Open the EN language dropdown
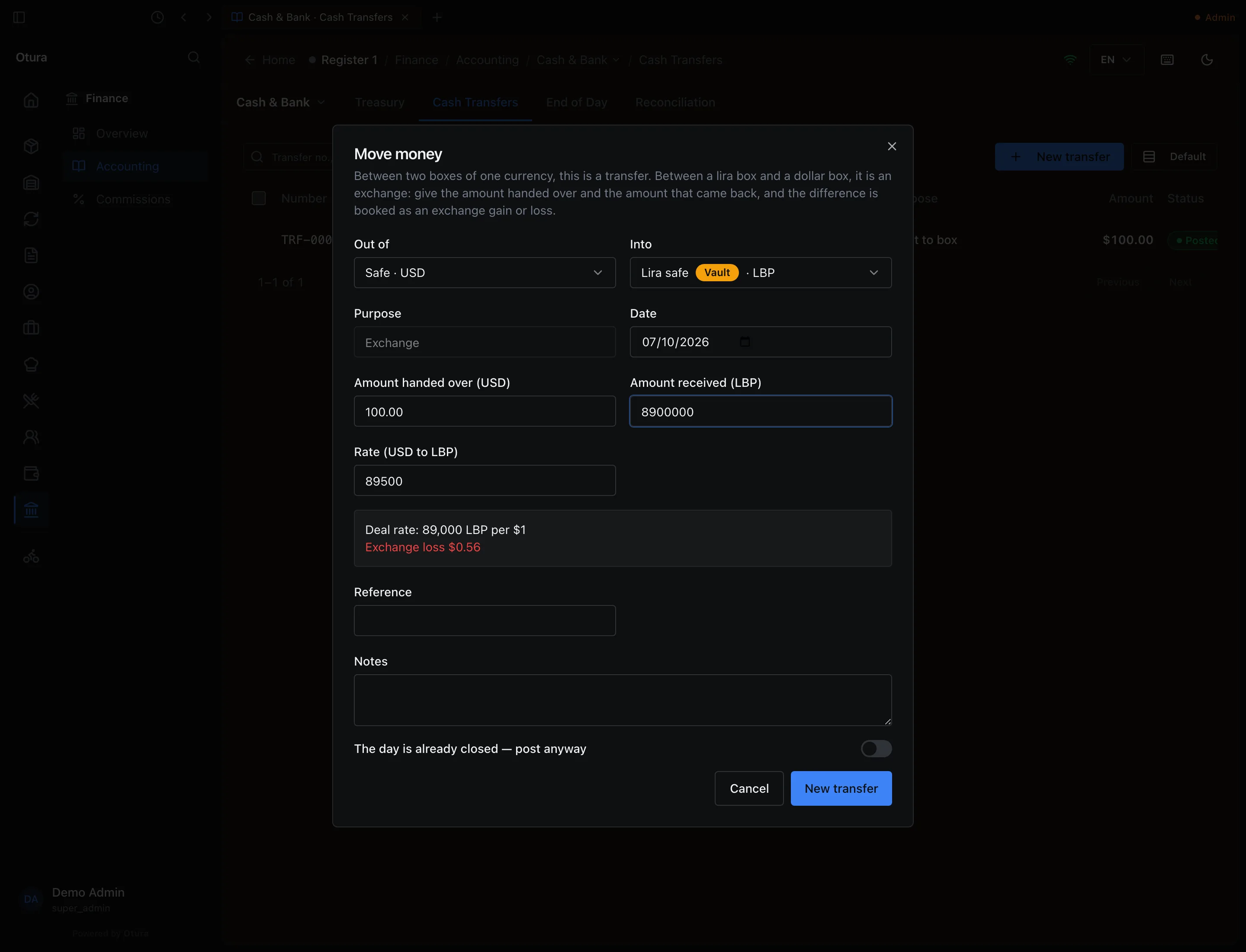Screen dimensions: 1246x952 click(1116, 60)
